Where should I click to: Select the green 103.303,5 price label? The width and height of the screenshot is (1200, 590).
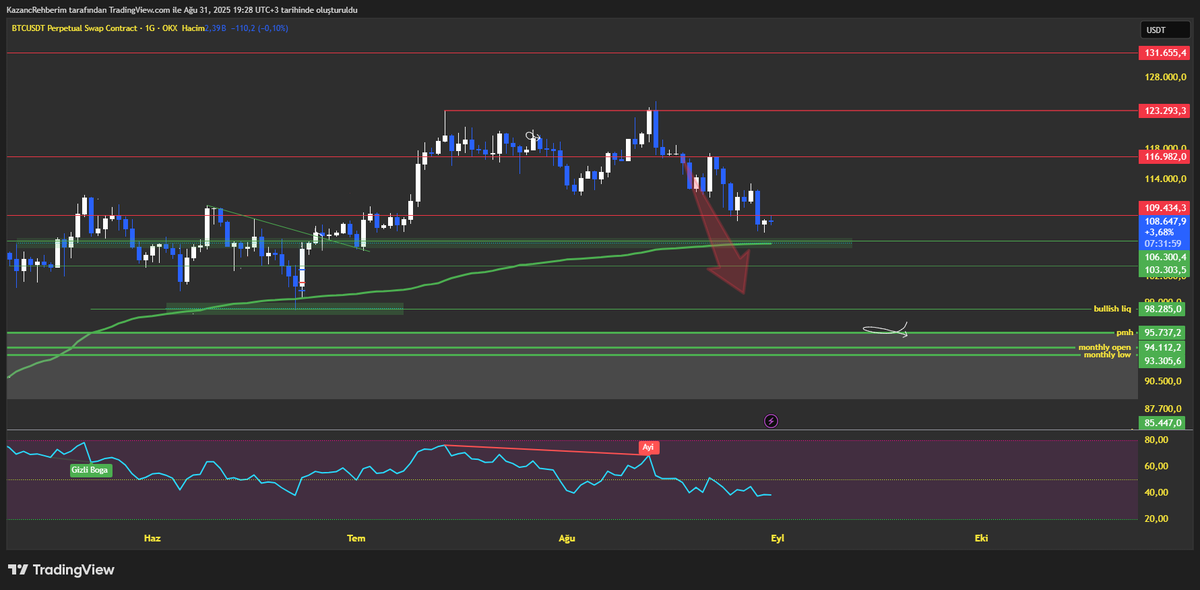(1165, 270)
